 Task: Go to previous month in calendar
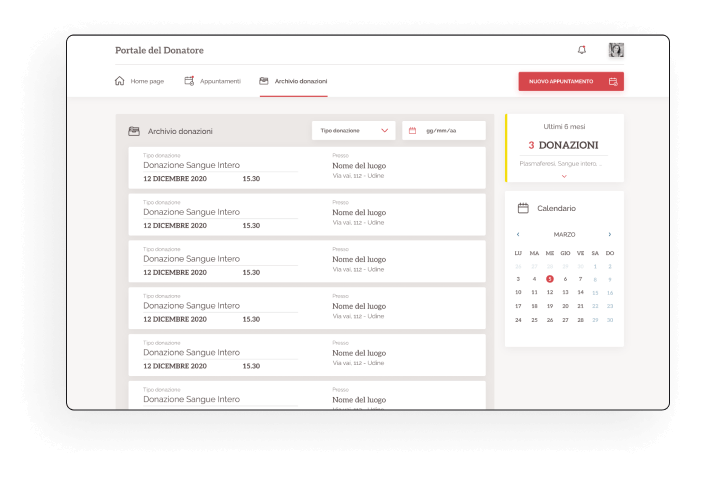point(518,234)
